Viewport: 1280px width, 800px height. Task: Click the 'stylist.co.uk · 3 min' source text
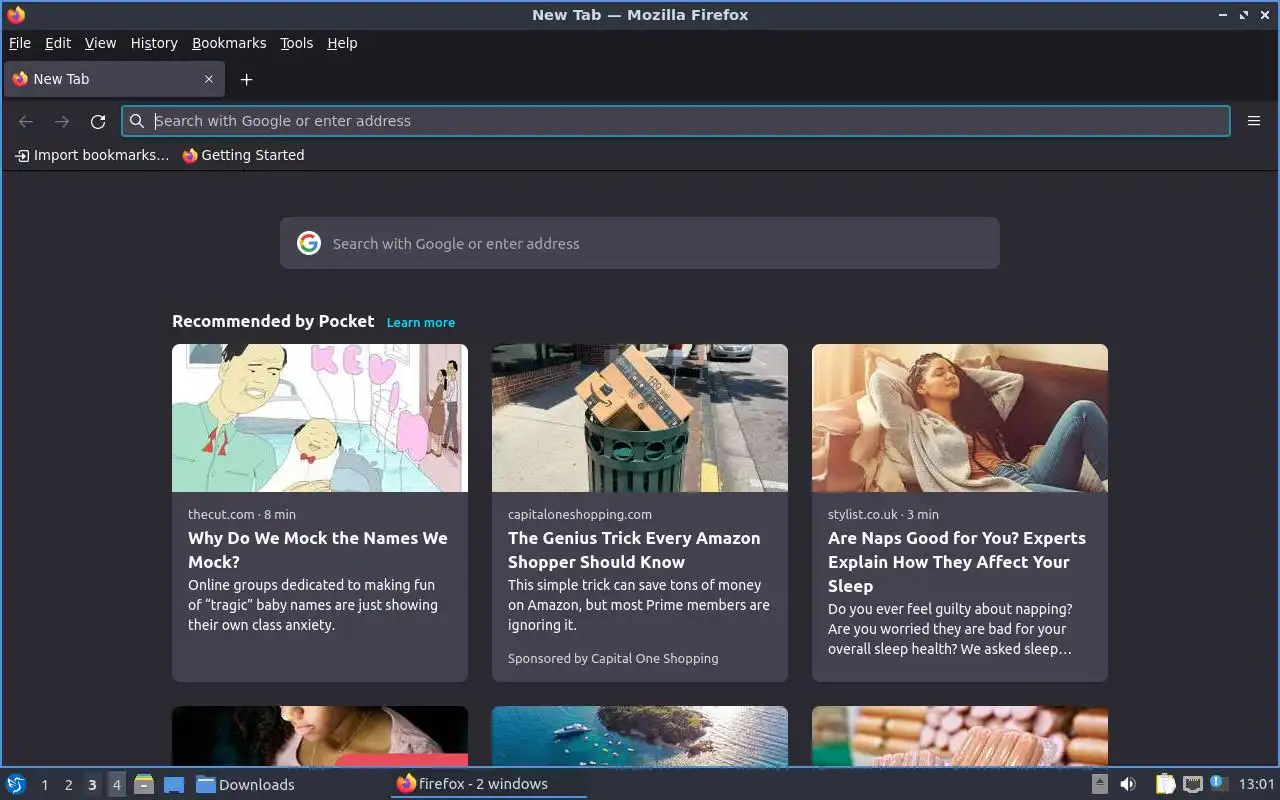[883, 514]
